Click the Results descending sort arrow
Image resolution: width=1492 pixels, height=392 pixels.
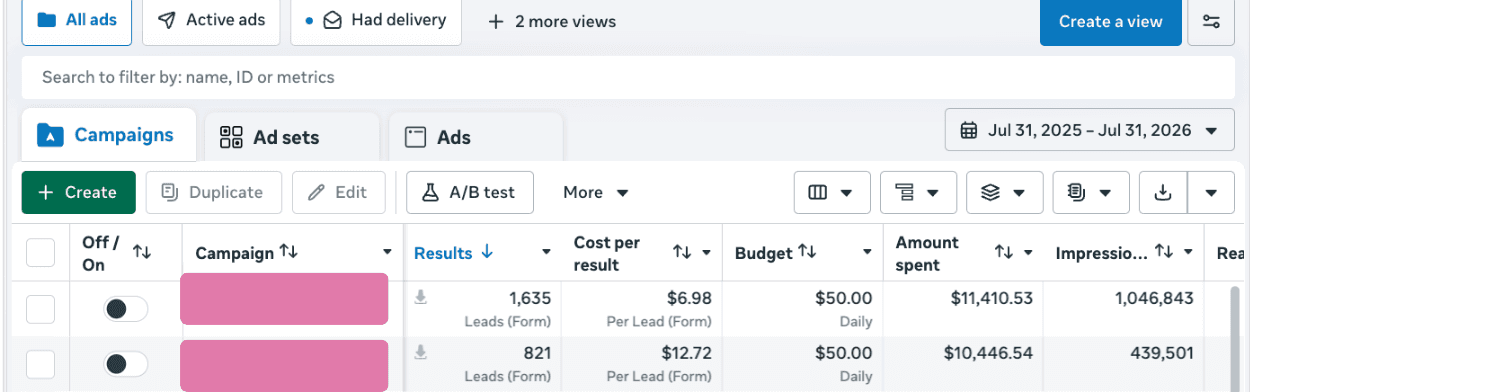[x=487, y=253]
